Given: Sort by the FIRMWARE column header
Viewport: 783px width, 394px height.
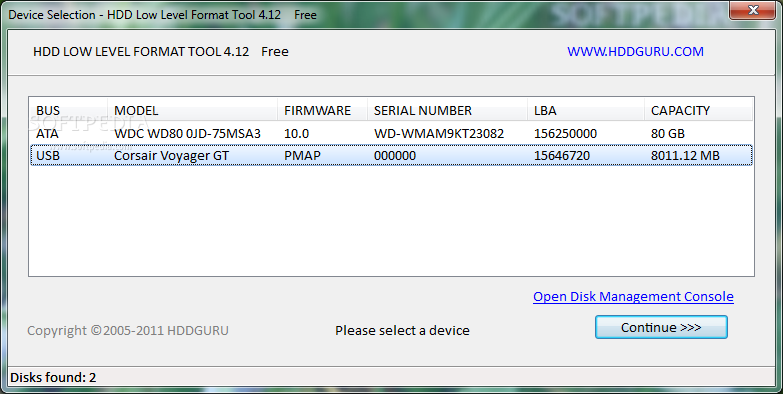Looking at the screenshot, I should tap(322, 110).
